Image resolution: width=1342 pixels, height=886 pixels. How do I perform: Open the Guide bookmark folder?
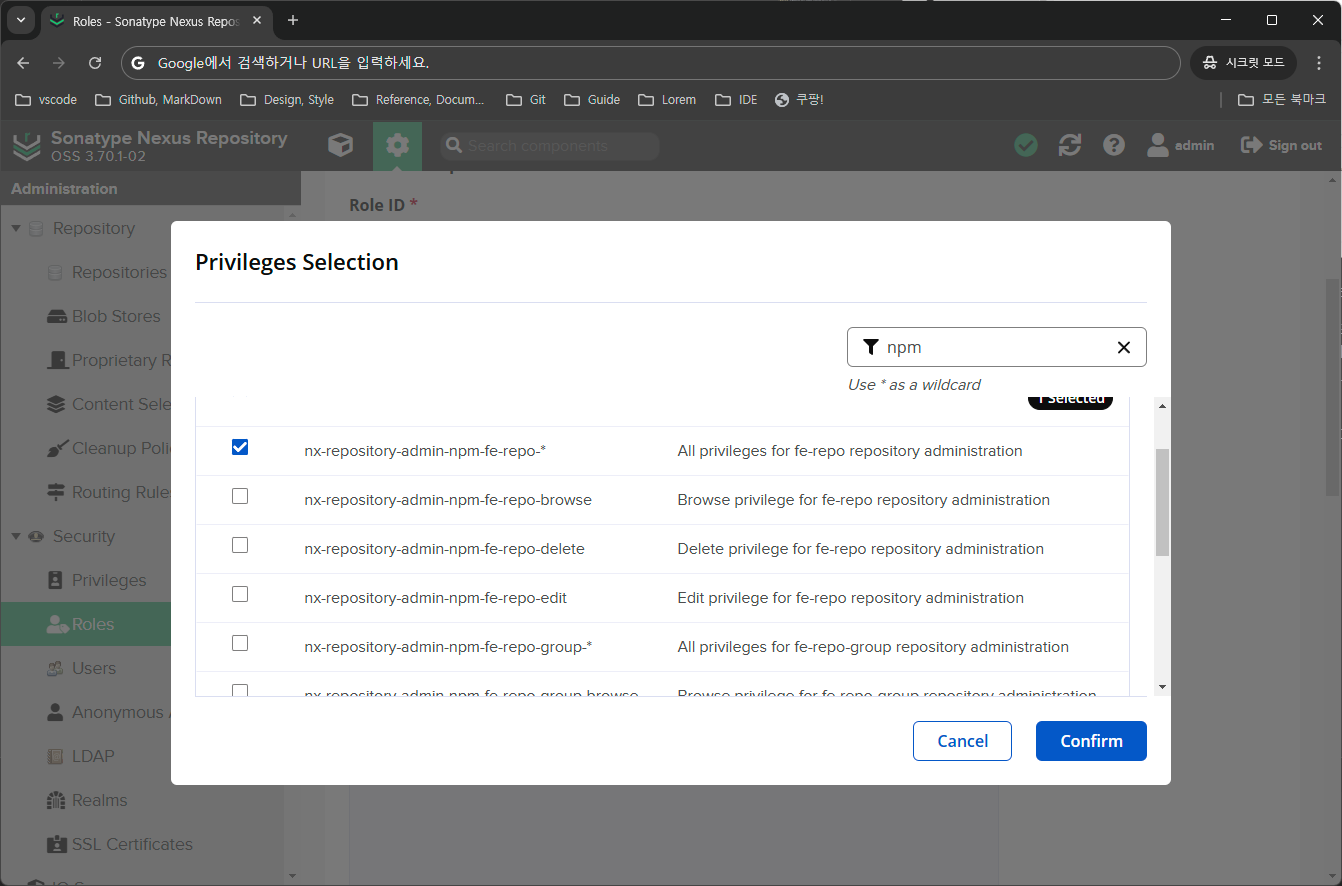click(x=592, y=99)
